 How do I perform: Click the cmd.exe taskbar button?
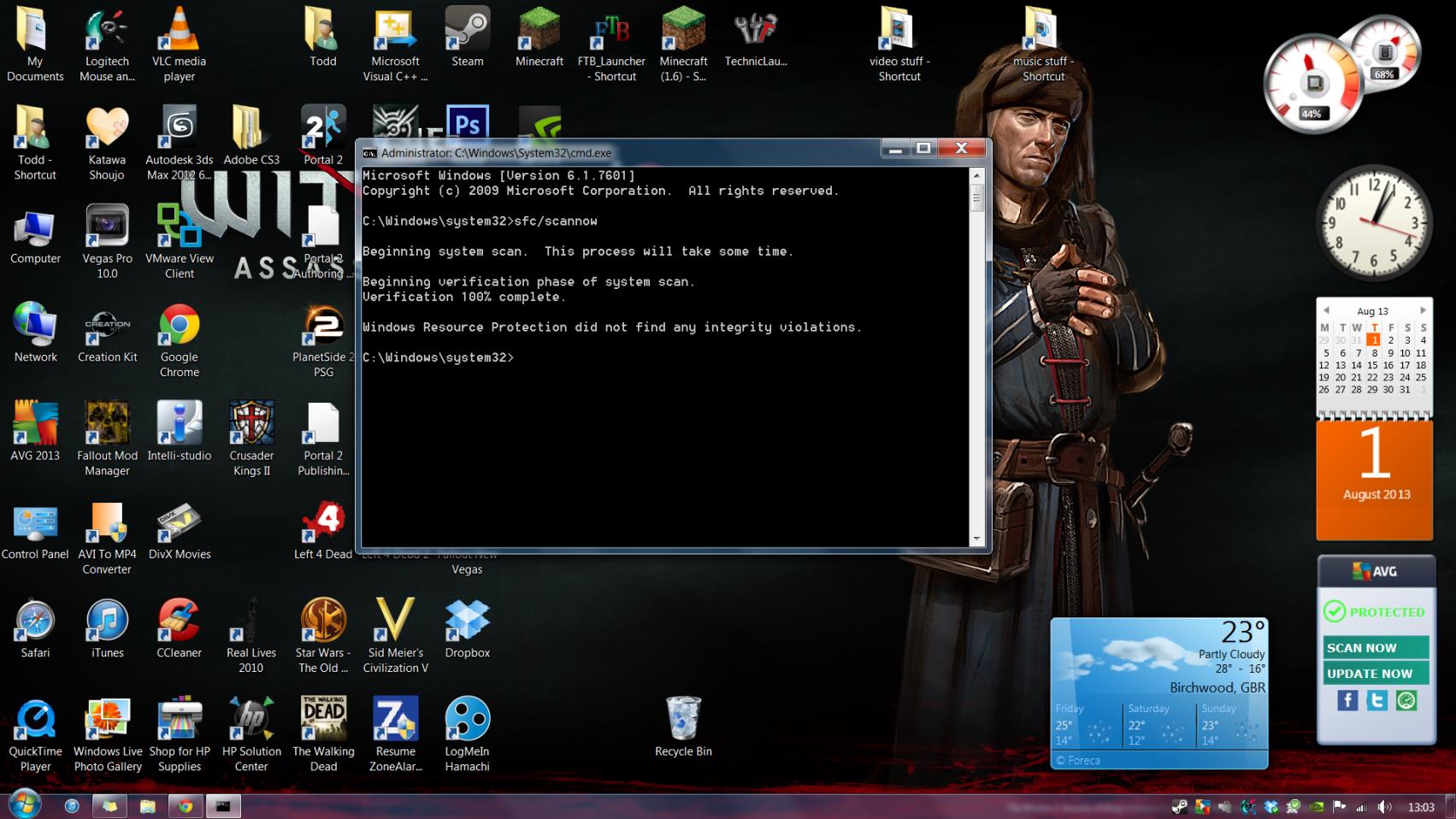(x=223, y=805)
